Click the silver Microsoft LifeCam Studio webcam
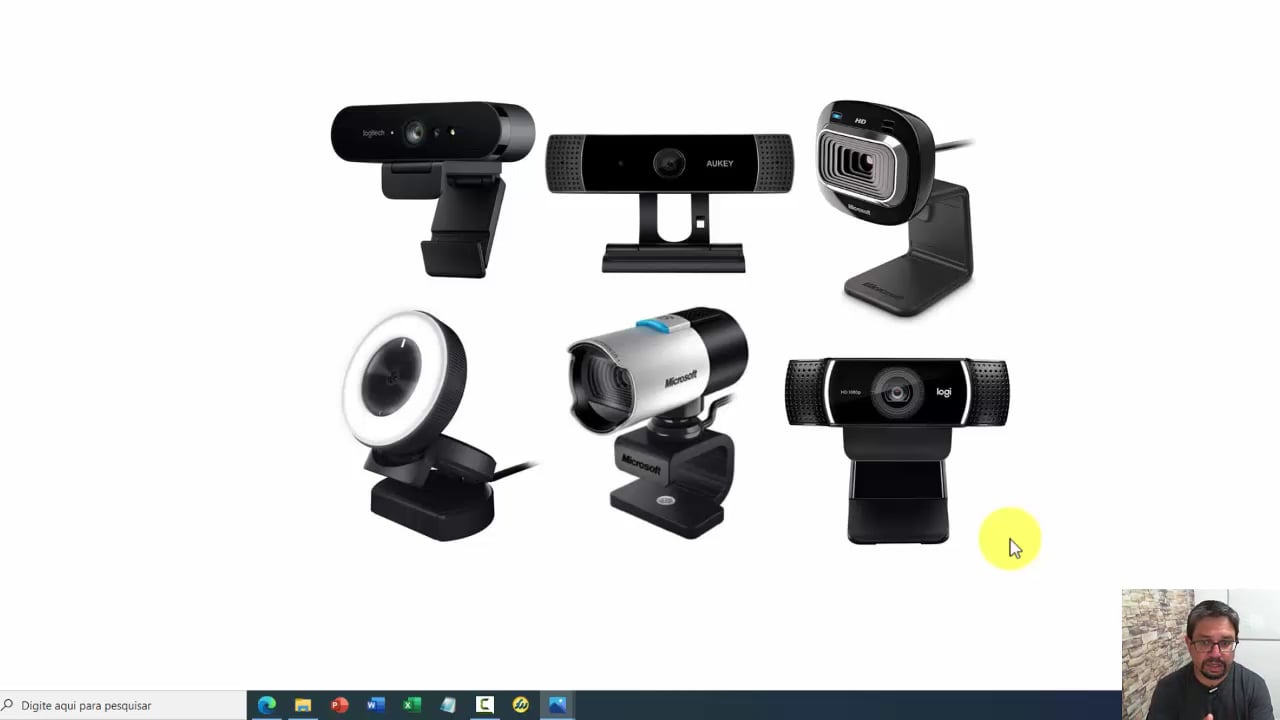 [658, 422]
